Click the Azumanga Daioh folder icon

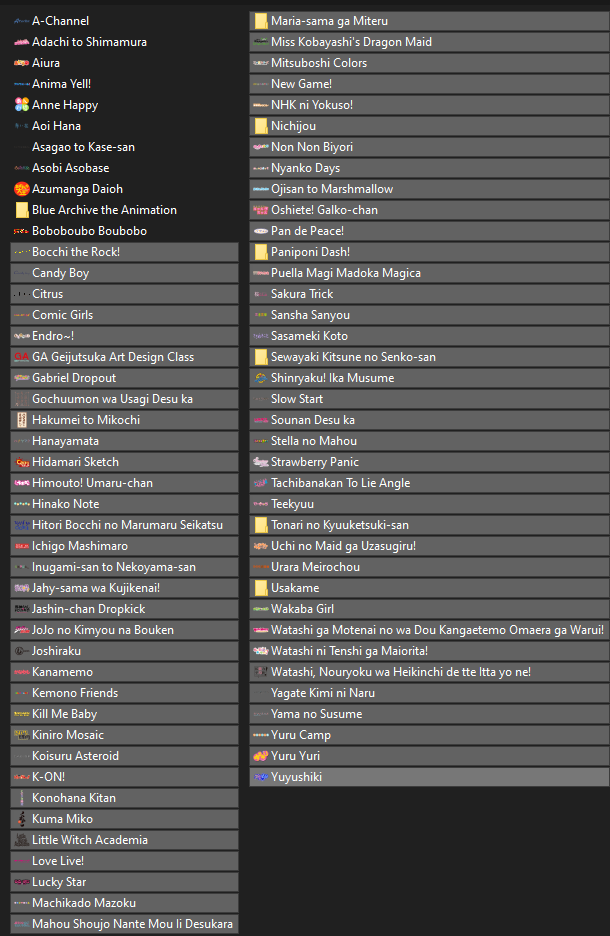tap(21, 189)
